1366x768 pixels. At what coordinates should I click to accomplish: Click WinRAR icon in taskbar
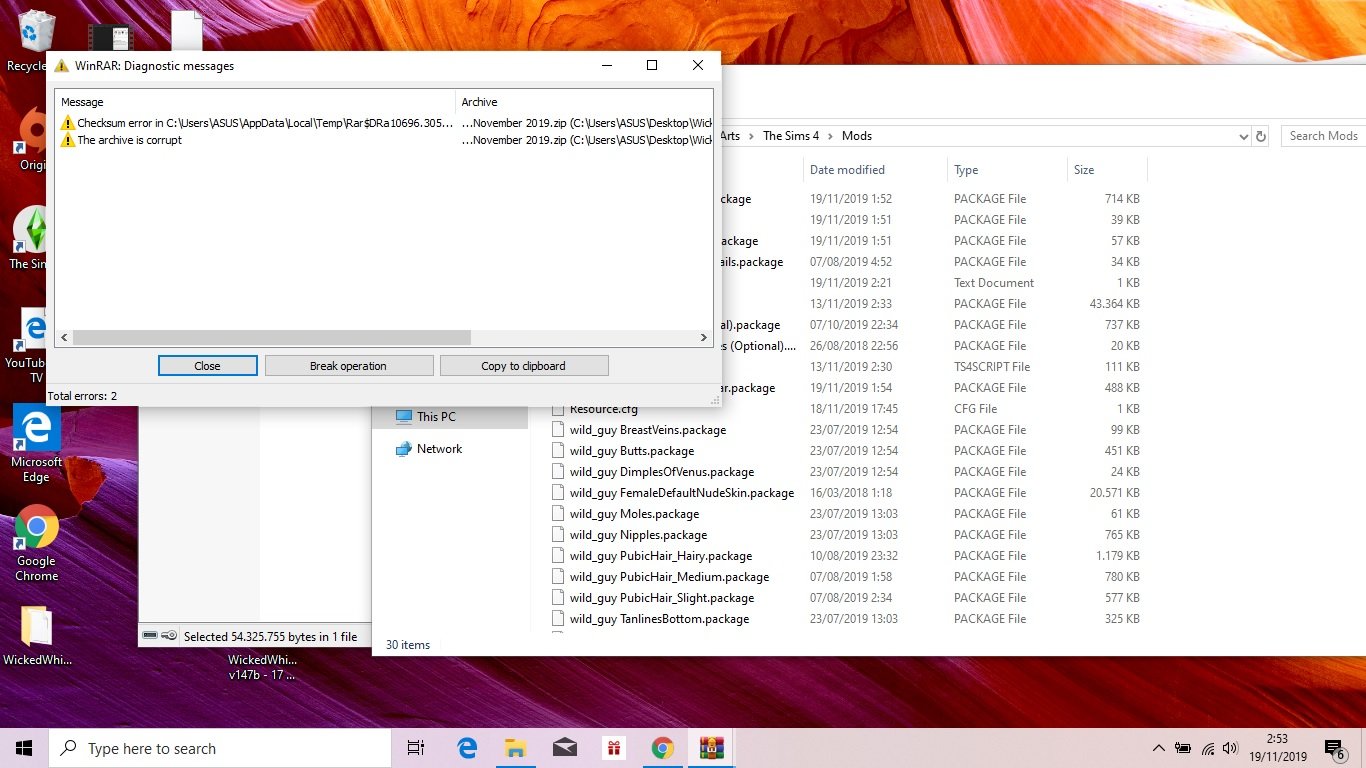point(711,748)
